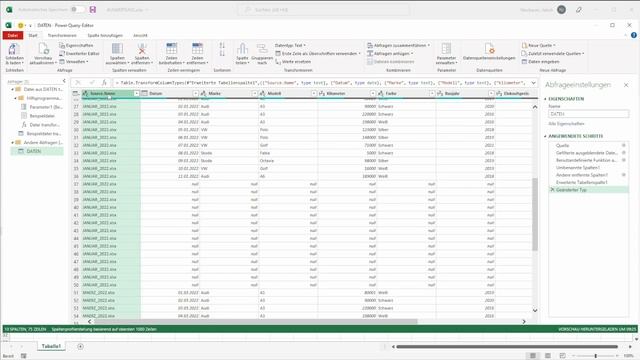This screenshot has width=640, height=360.
Task: Click Abfragen anfügen
Action: point(390,53)
